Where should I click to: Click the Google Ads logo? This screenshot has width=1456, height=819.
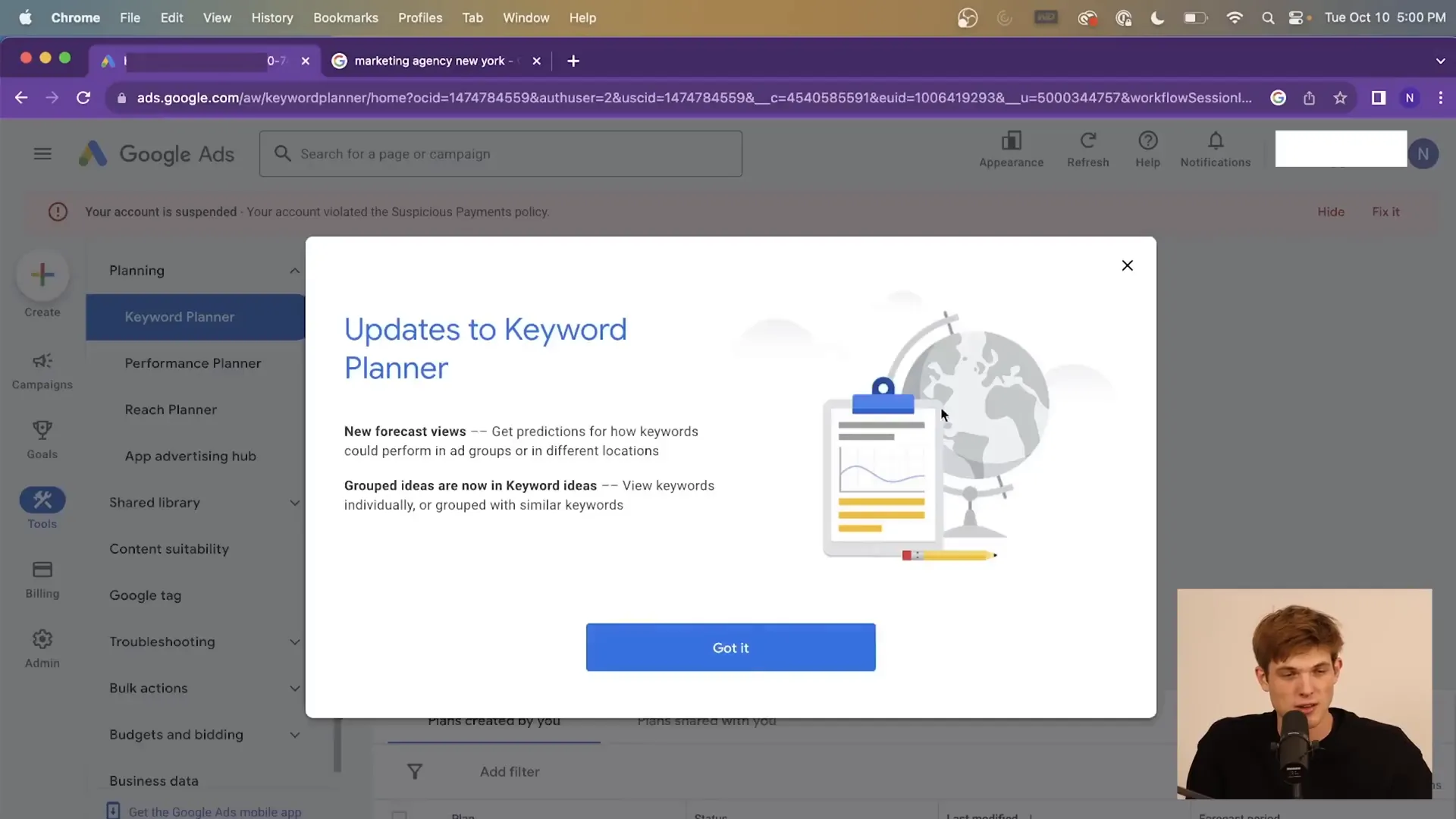coord(157,154)
